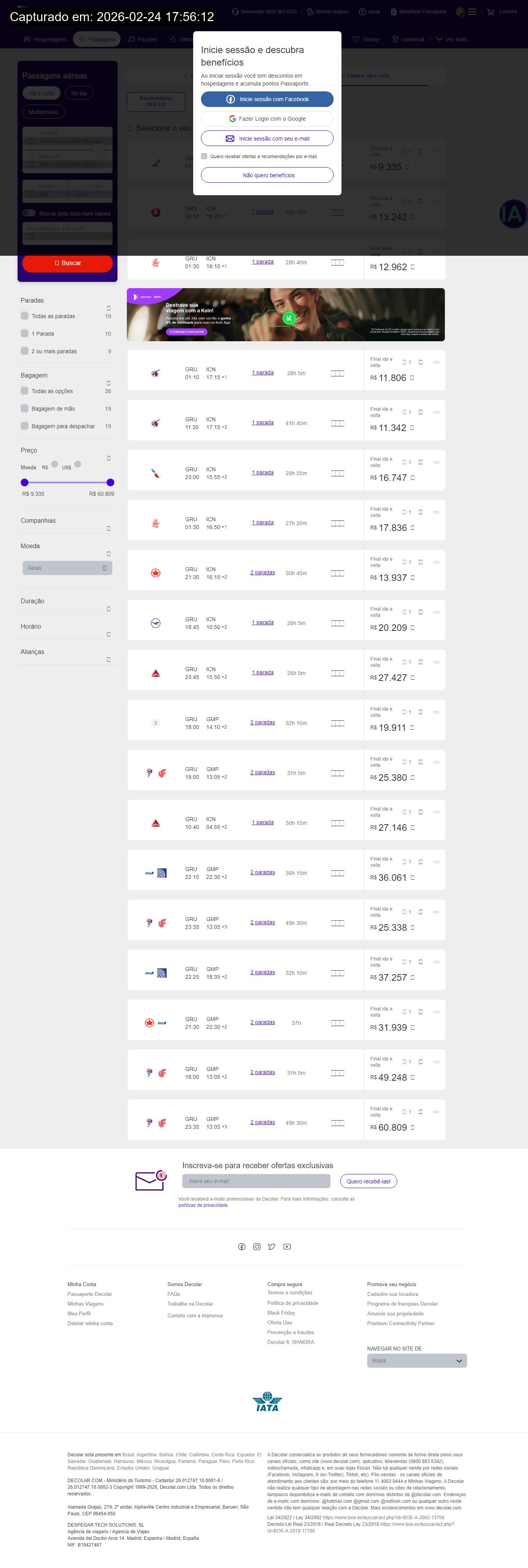Click 'Fazer Login com o Google' button
This screenshot has width=528, height=1568.
click(267, 119)
